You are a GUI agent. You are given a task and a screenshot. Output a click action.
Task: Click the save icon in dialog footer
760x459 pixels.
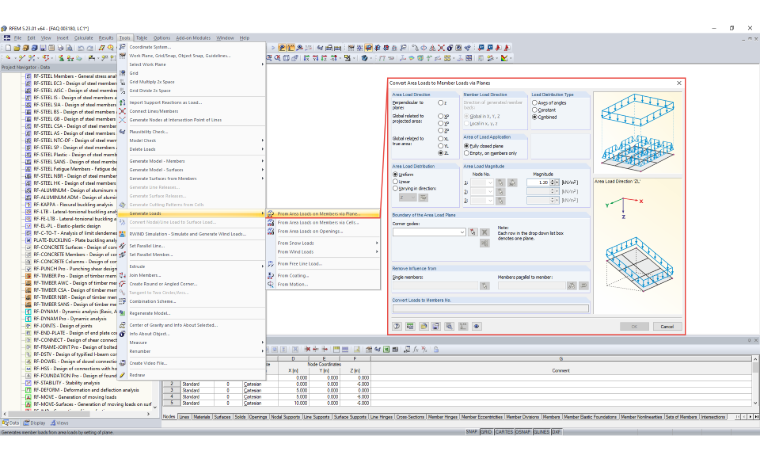(x=436, y=326)
